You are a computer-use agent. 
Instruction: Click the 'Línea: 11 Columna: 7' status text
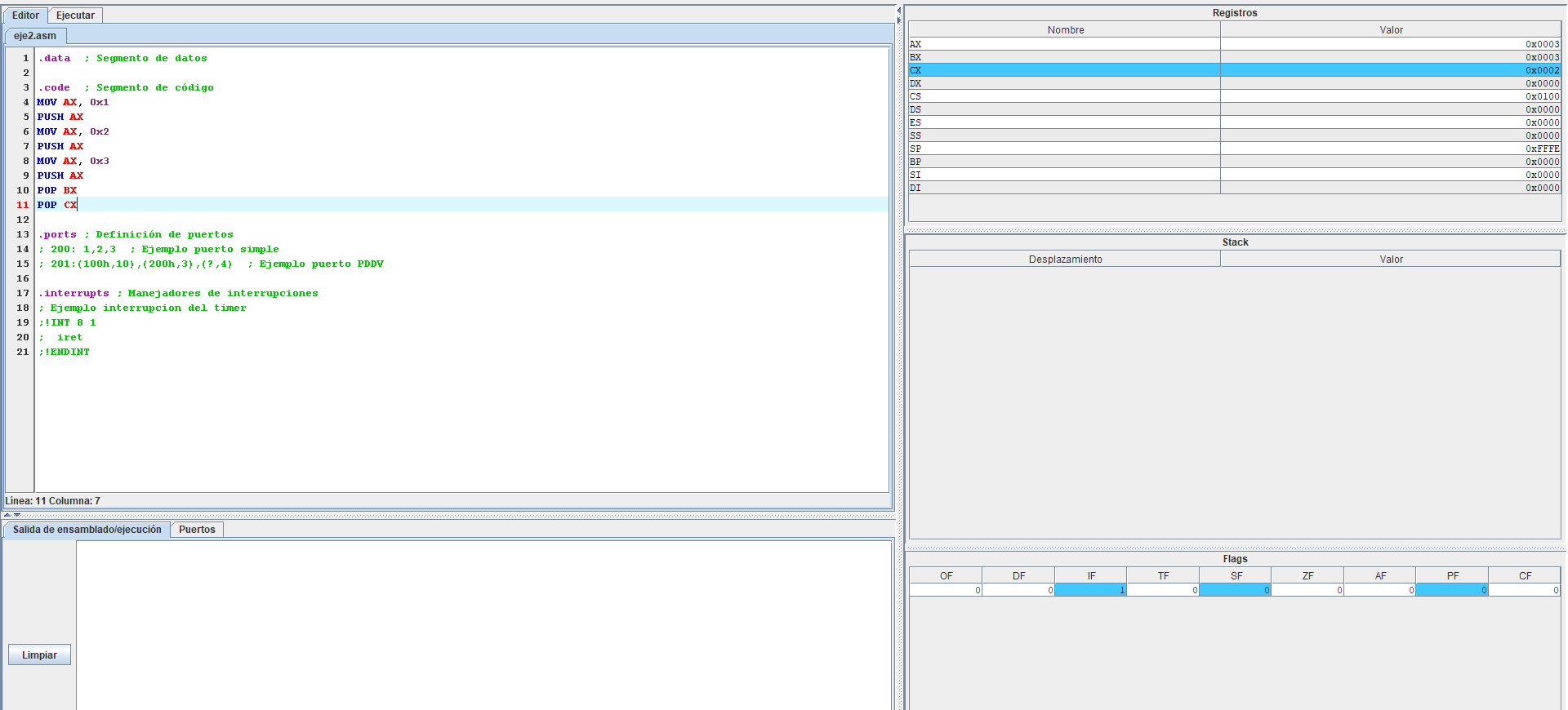click(x=53, y=501)
